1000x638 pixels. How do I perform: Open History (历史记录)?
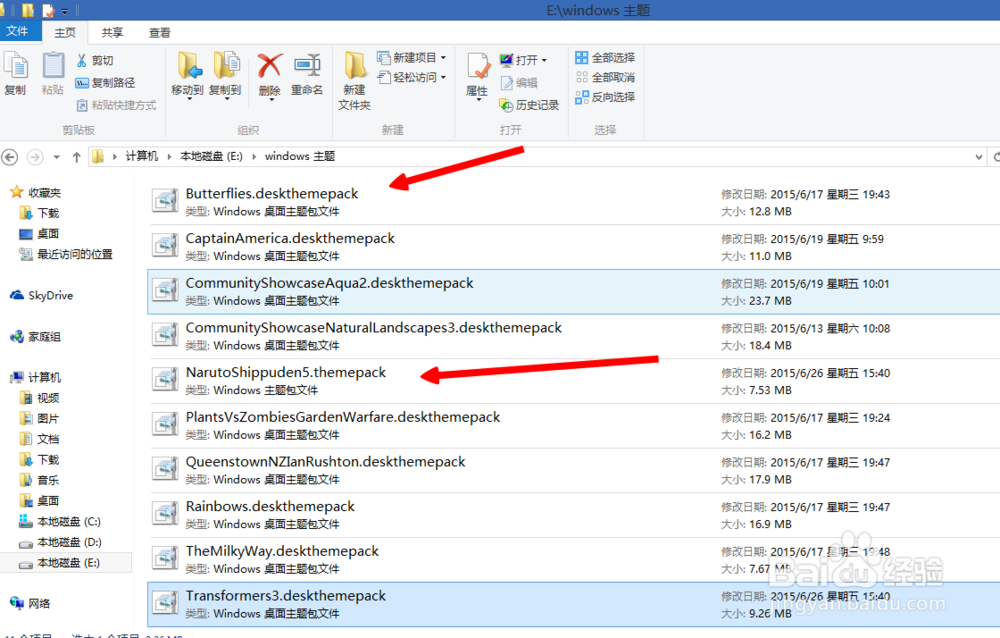[529, 105]
